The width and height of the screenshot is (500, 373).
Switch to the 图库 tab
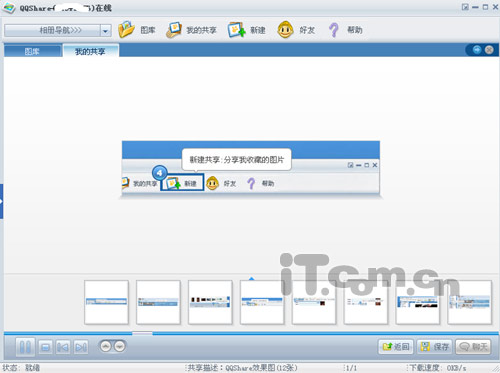pos(32,51)
